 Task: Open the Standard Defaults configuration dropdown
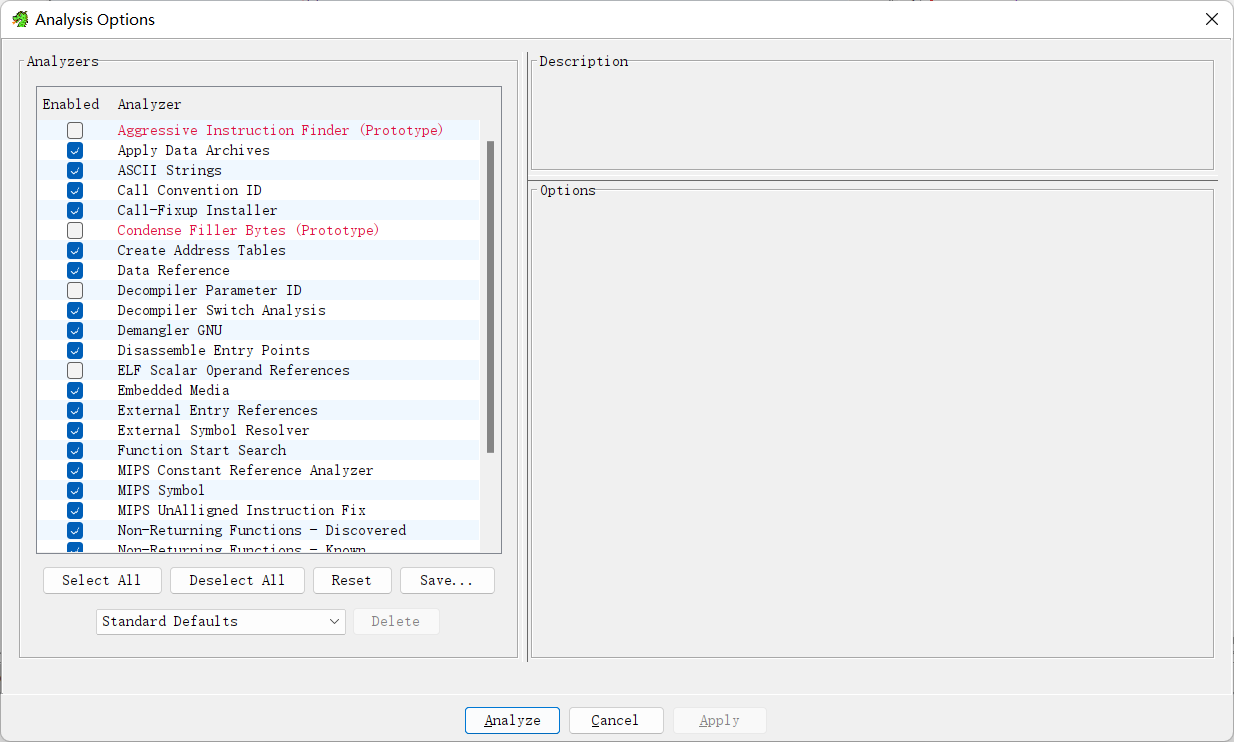click(221, 621)
